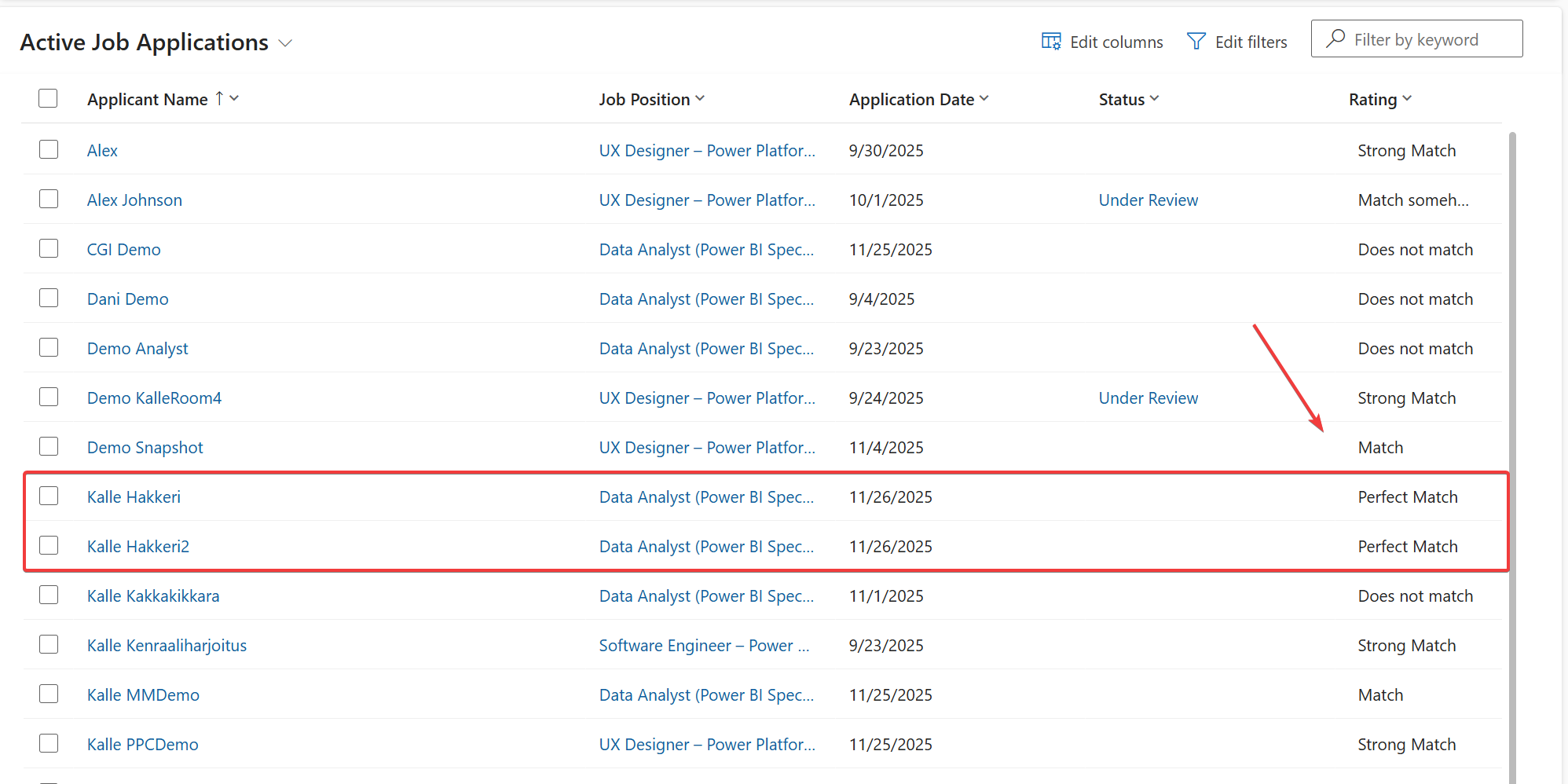
Task: Open the Job Position column dropdown
Action: point(700,99)
